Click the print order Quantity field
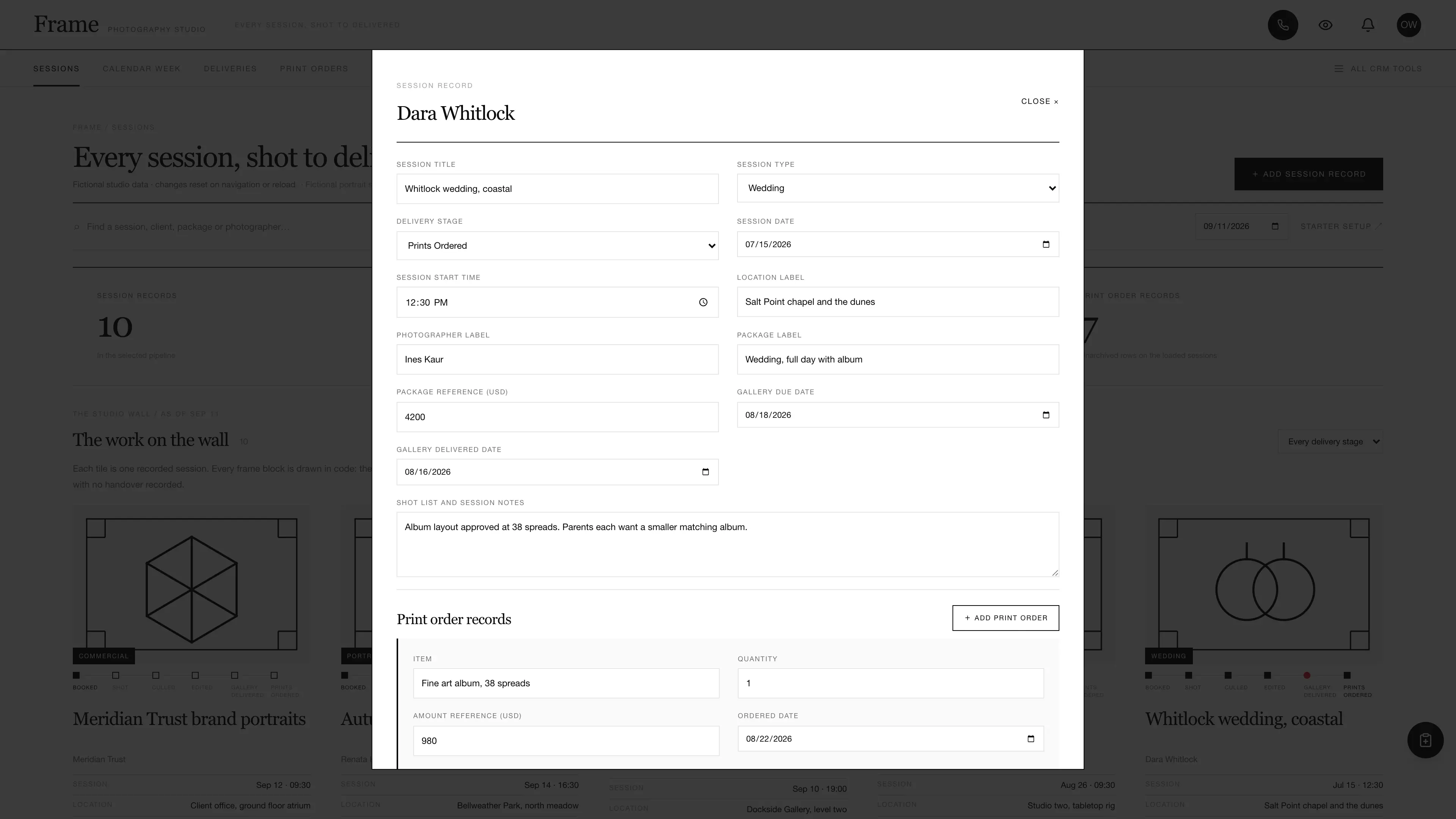Screen dimensions: 1456x819 click(x=890, y=683)
